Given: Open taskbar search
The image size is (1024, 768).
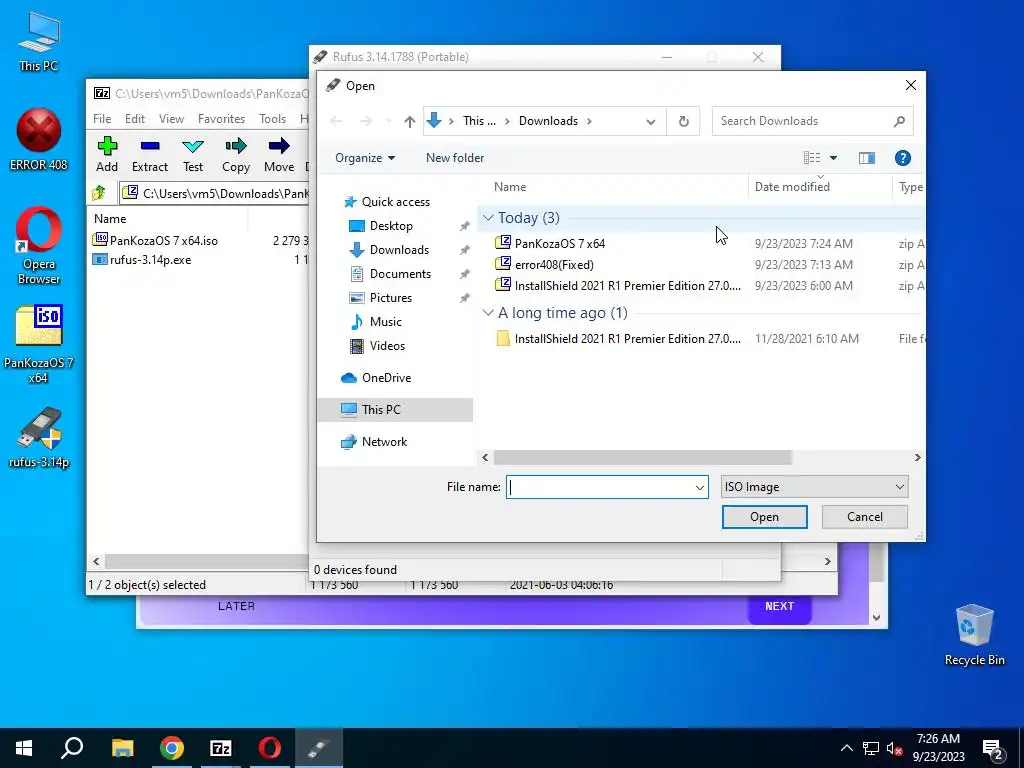Looking at the screenshot, I should click(72, 748).
